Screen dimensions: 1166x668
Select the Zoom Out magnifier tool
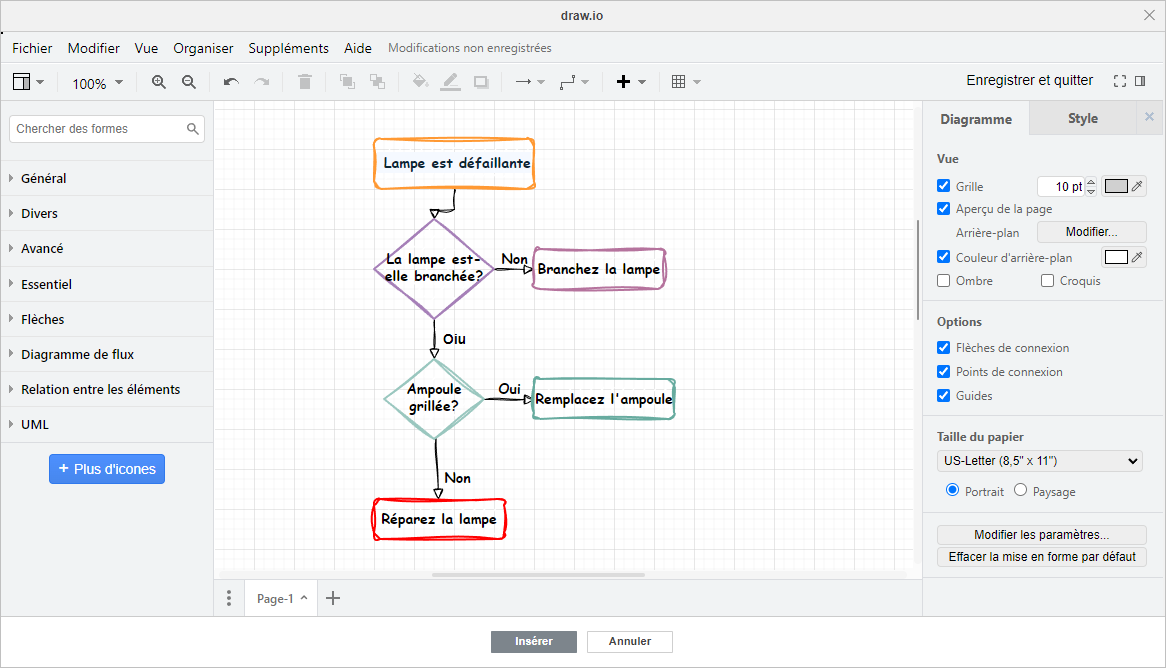click(189, 82)
